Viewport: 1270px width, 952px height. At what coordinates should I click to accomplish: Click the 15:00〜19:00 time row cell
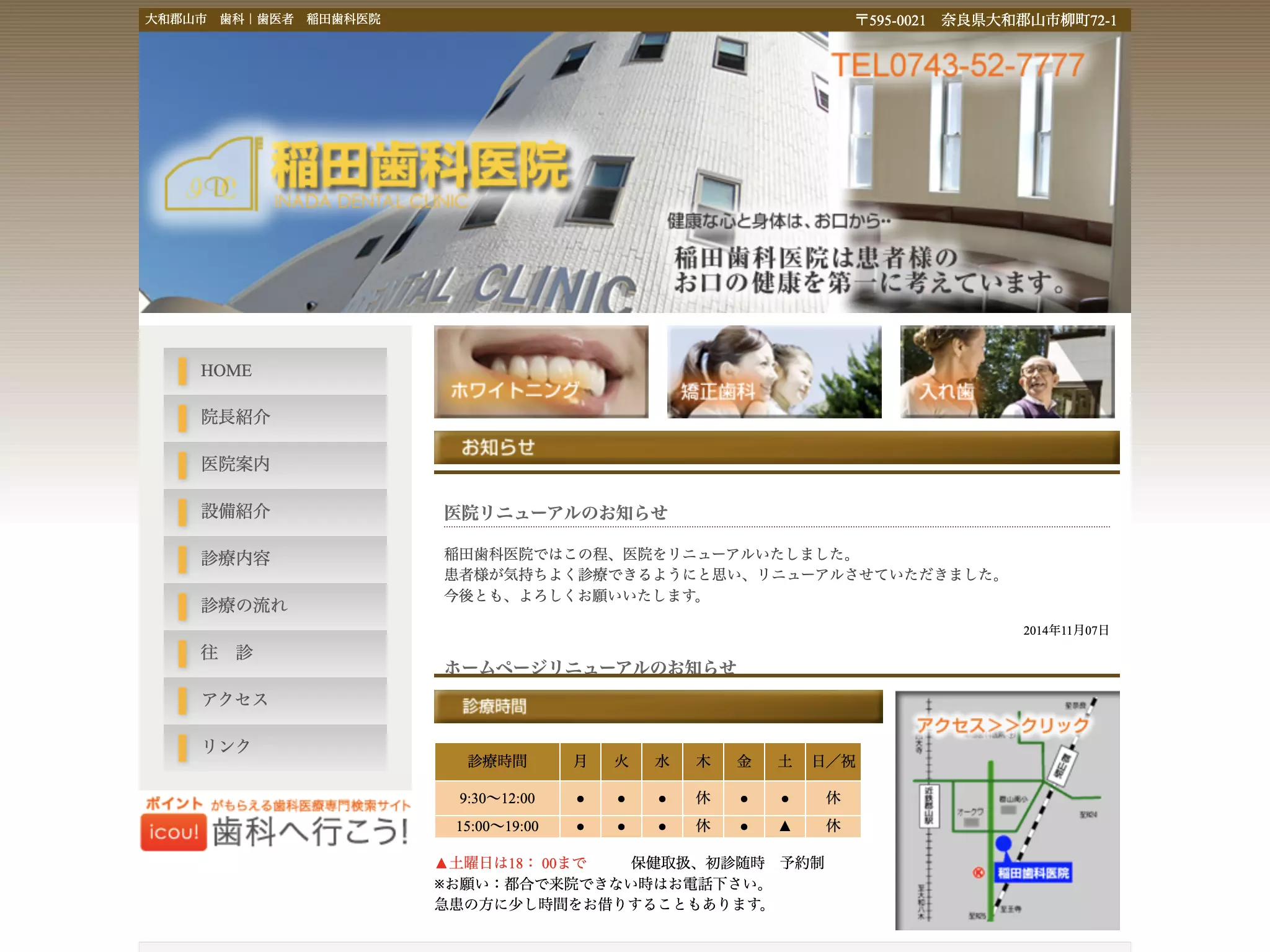(x=497, y=826)
